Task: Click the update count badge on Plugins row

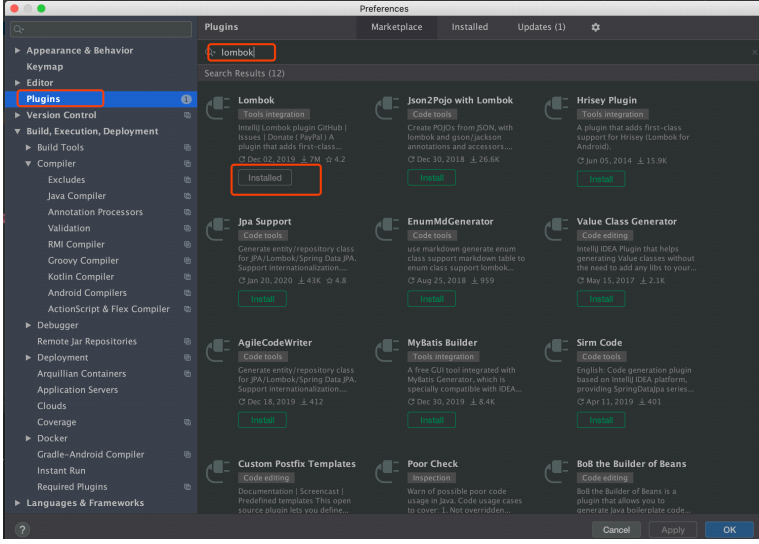Action: click(x=186, y=99)
